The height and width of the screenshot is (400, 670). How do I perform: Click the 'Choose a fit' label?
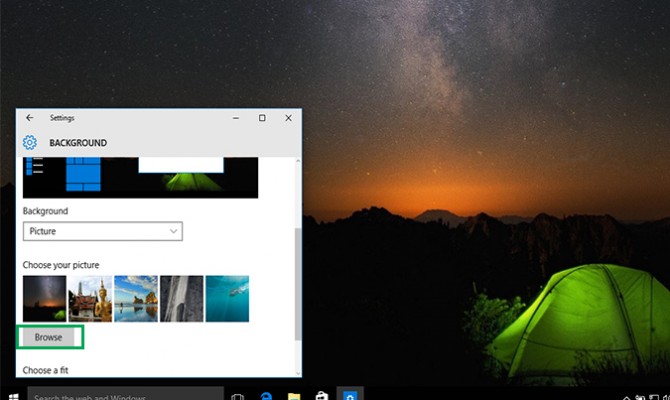coord(45,370)
